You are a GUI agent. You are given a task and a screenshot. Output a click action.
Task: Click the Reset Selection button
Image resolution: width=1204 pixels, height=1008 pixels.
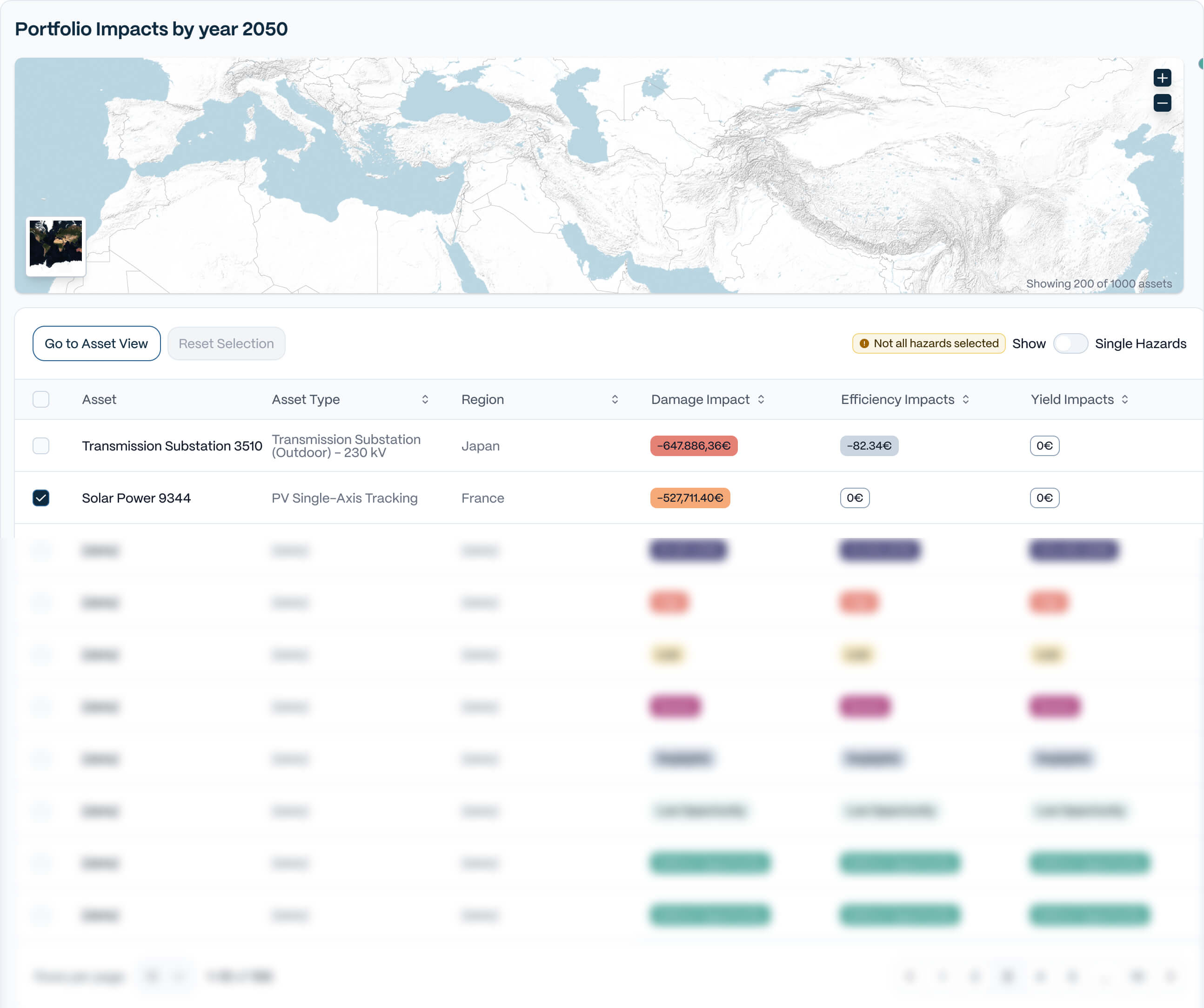click(226, 343)
